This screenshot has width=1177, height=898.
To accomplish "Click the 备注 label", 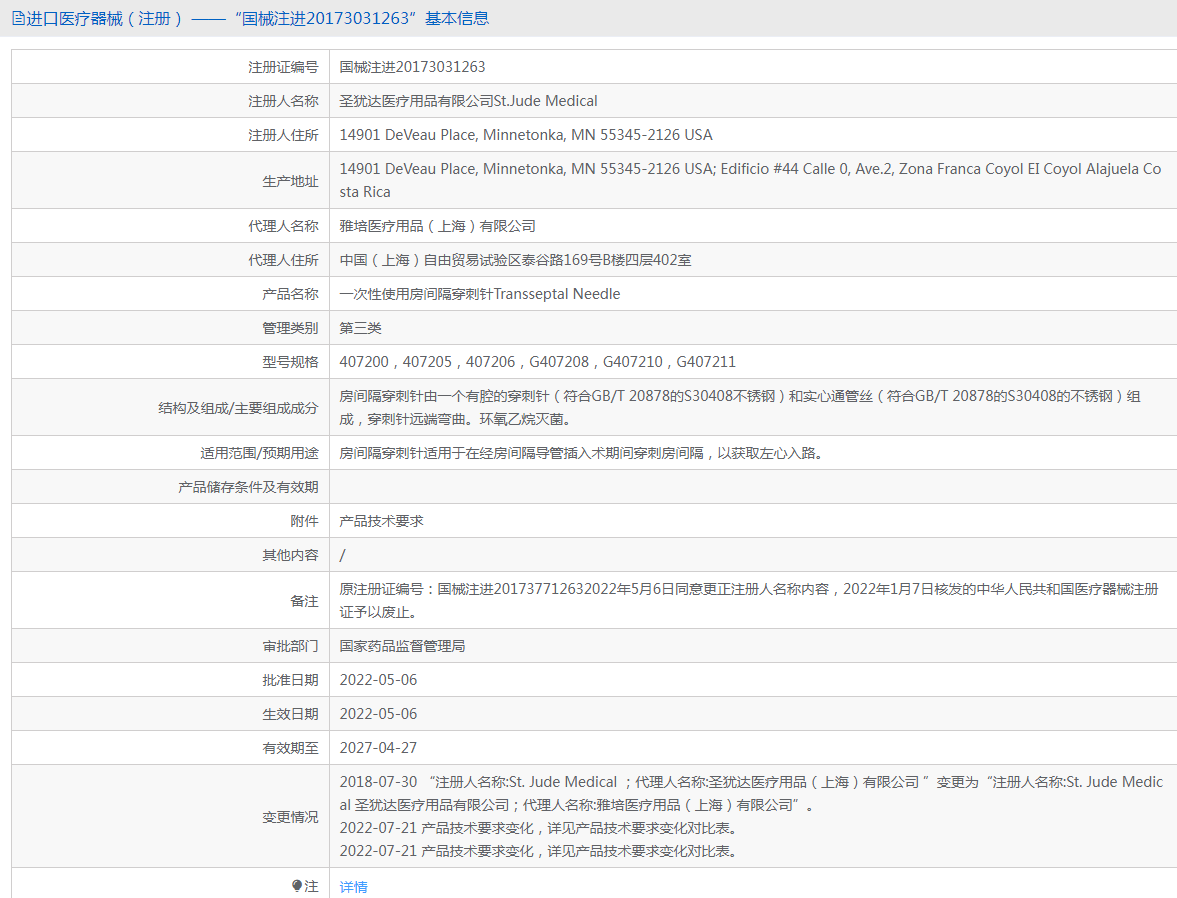I will click(x=304, y=601).
